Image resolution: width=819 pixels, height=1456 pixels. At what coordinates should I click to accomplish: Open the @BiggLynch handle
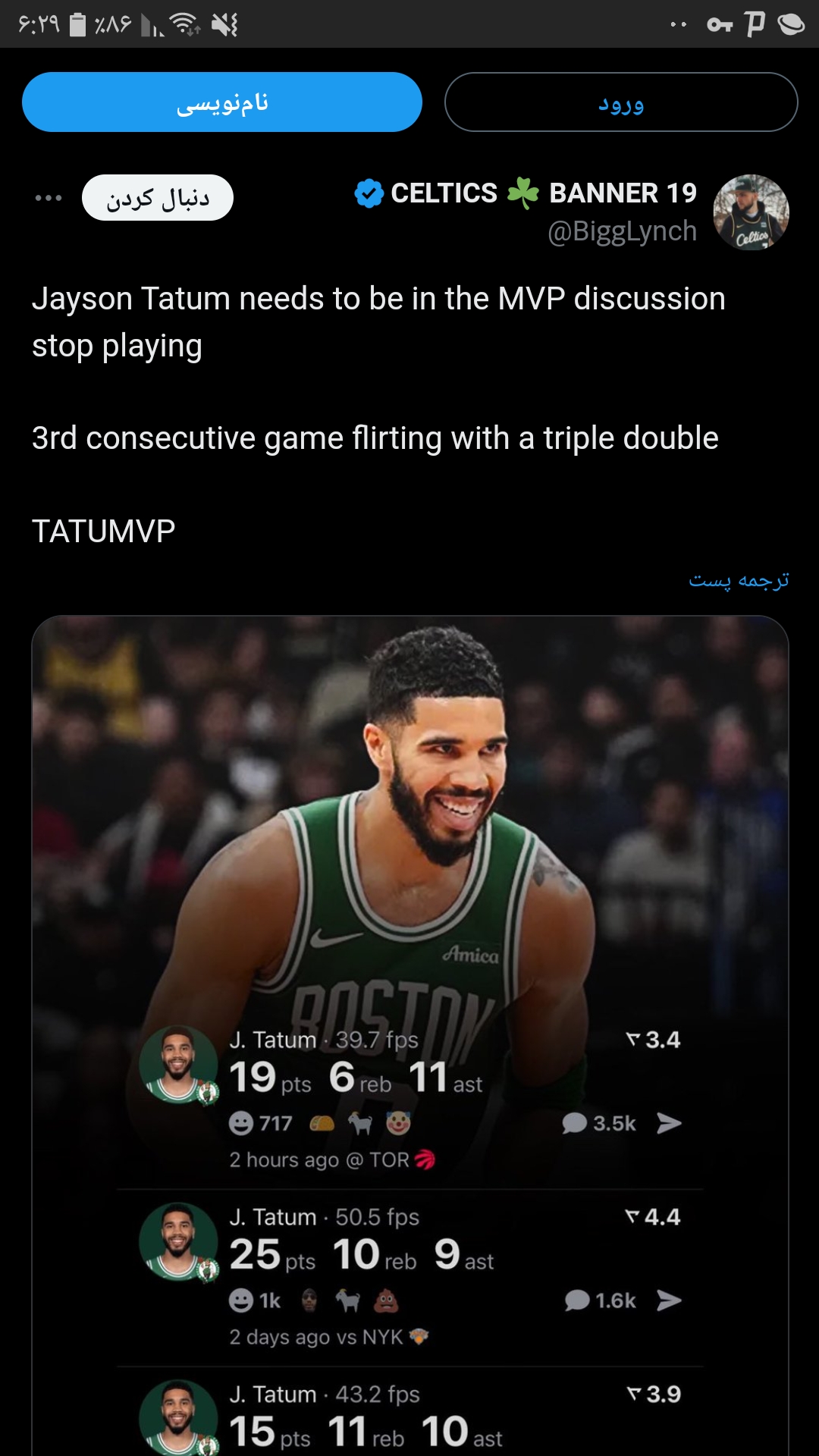tap(622, 231)
